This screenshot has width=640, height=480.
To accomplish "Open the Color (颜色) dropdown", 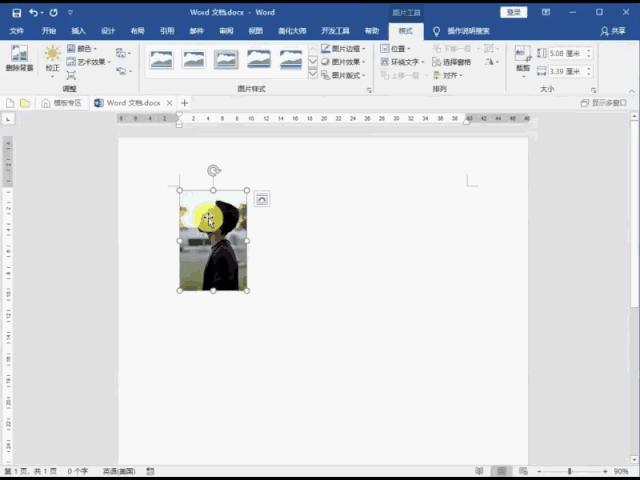I will point(82,49).
